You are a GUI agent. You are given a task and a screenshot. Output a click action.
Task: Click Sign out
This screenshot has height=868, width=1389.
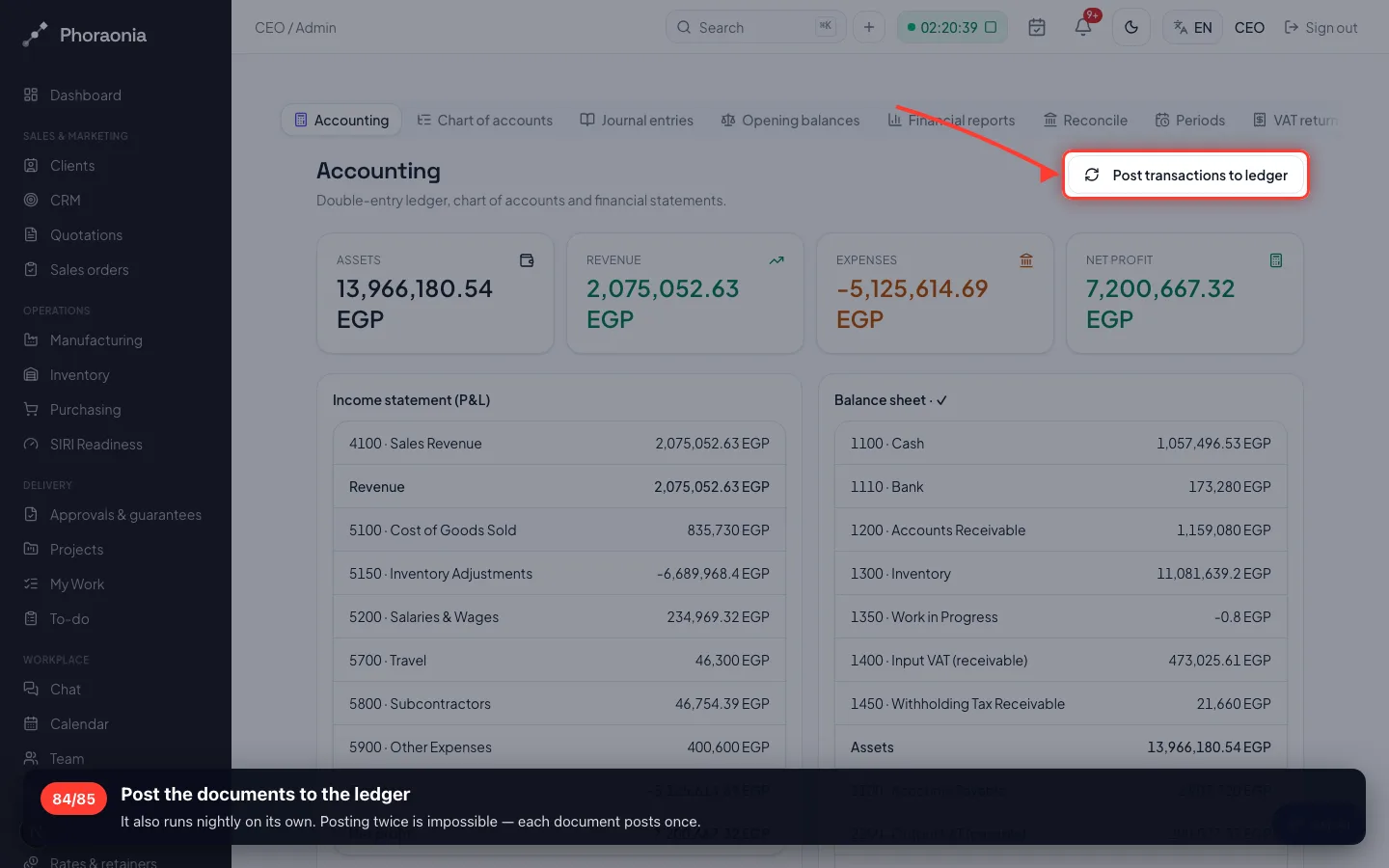(x=1321, y=27)
